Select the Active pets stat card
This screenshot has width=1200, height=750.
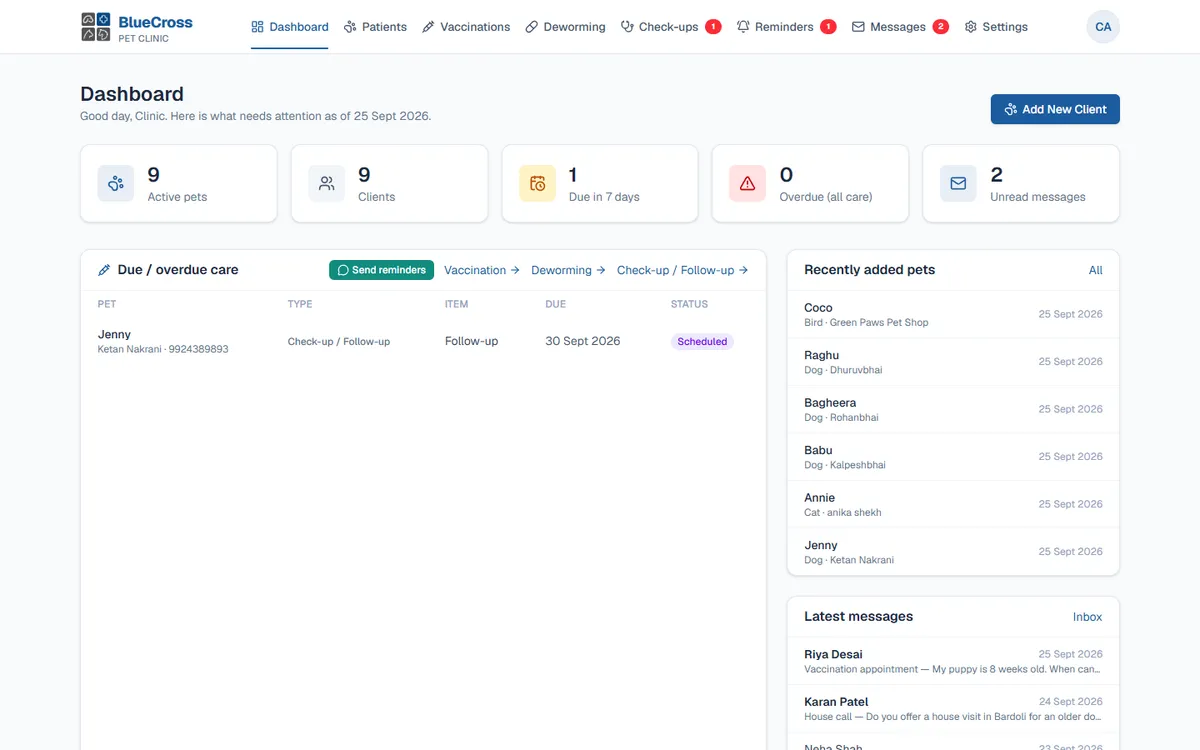pos(179,184)
